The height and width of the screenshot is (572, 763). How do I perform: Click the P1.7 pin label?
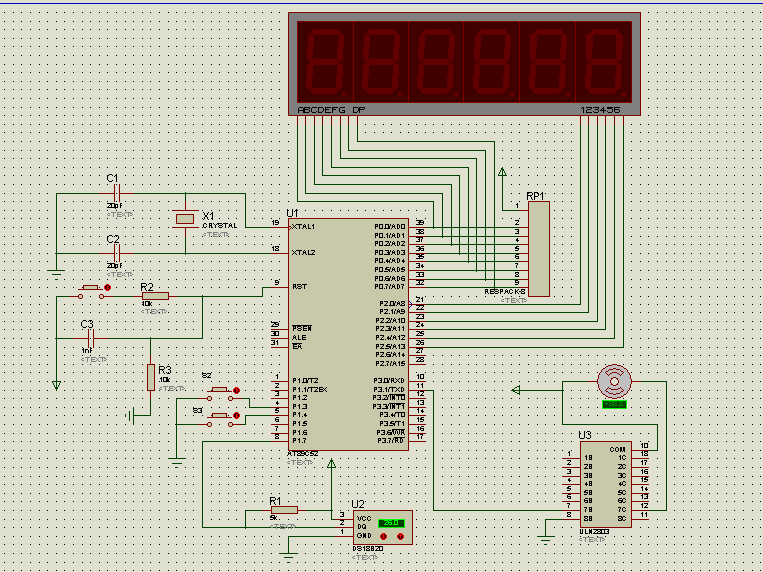(x=299, y=441)
